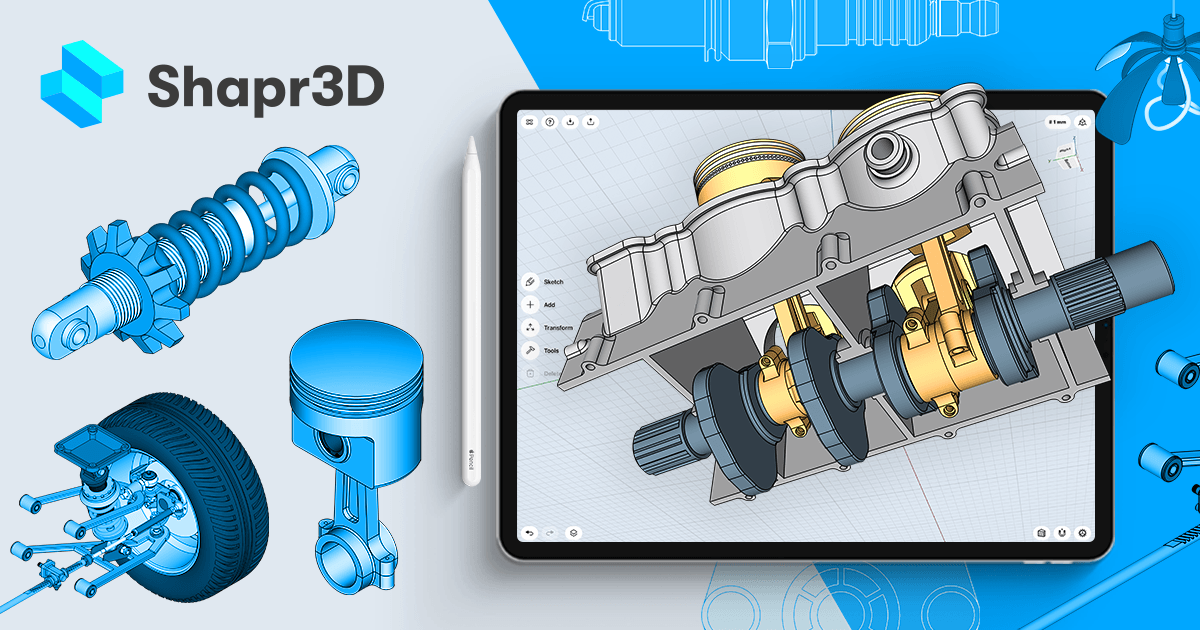Open the help question mark icon
The width and height of the screenshot is (1200, 630).
[x=549, y=121]
